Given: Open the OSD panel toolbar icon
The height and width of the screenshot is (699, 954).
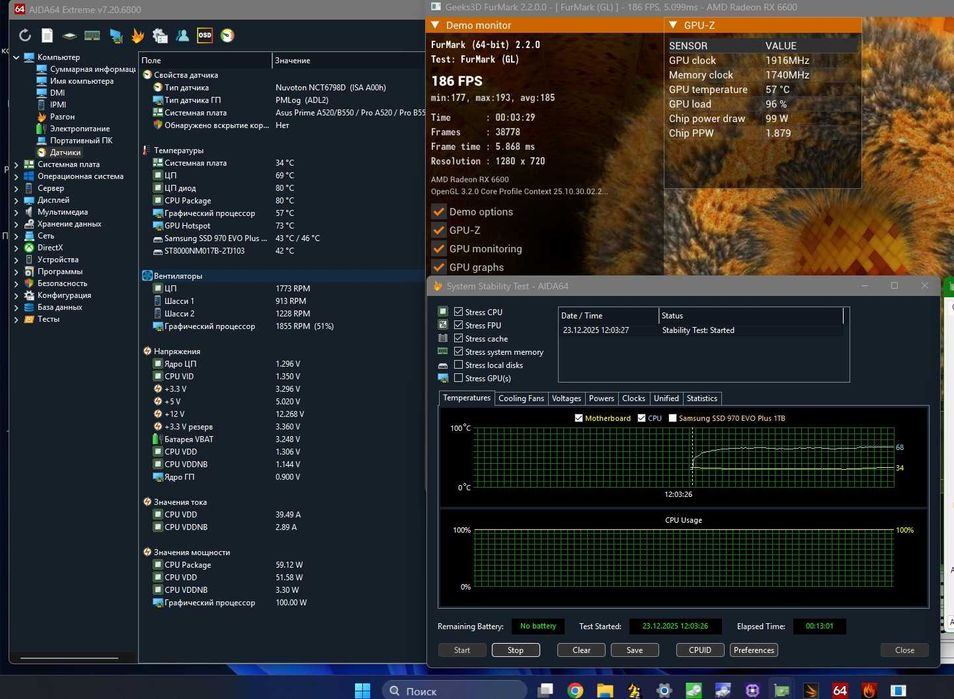Looking at the screenshot, I should [x=204, y=36].
